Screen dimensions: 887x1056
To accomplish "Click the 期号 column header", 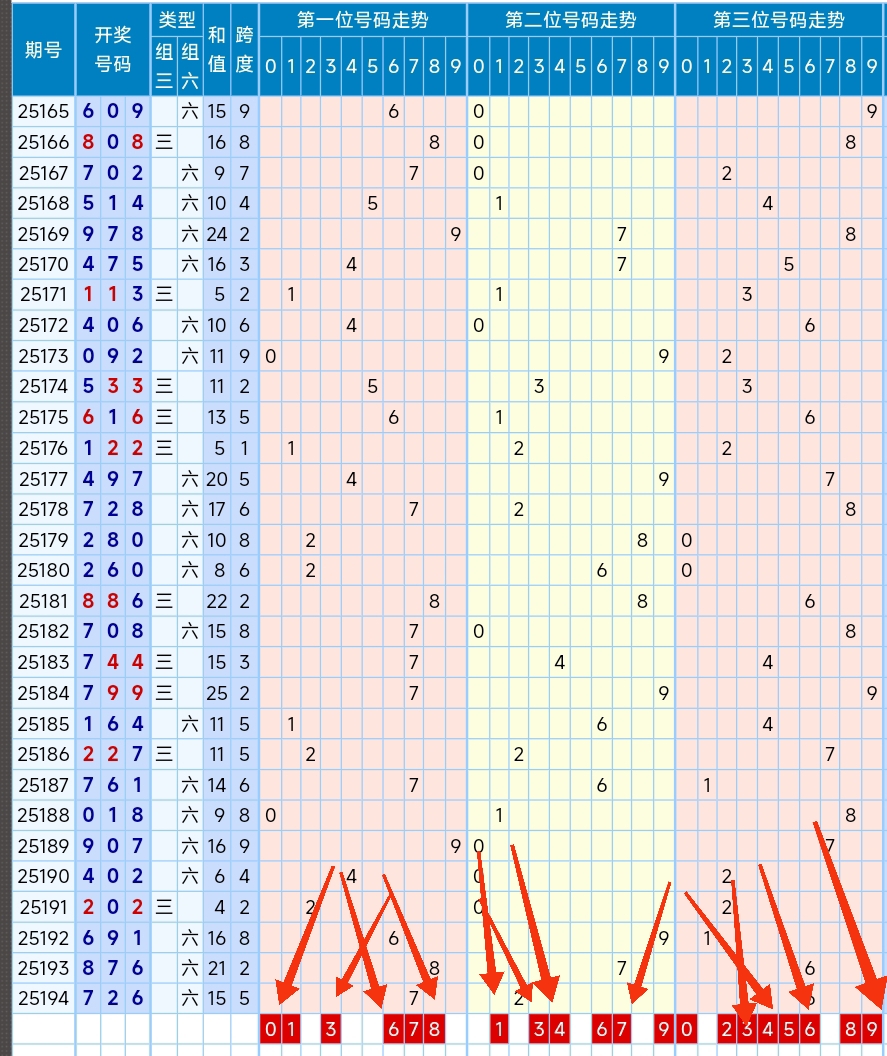I will point(43,49).
